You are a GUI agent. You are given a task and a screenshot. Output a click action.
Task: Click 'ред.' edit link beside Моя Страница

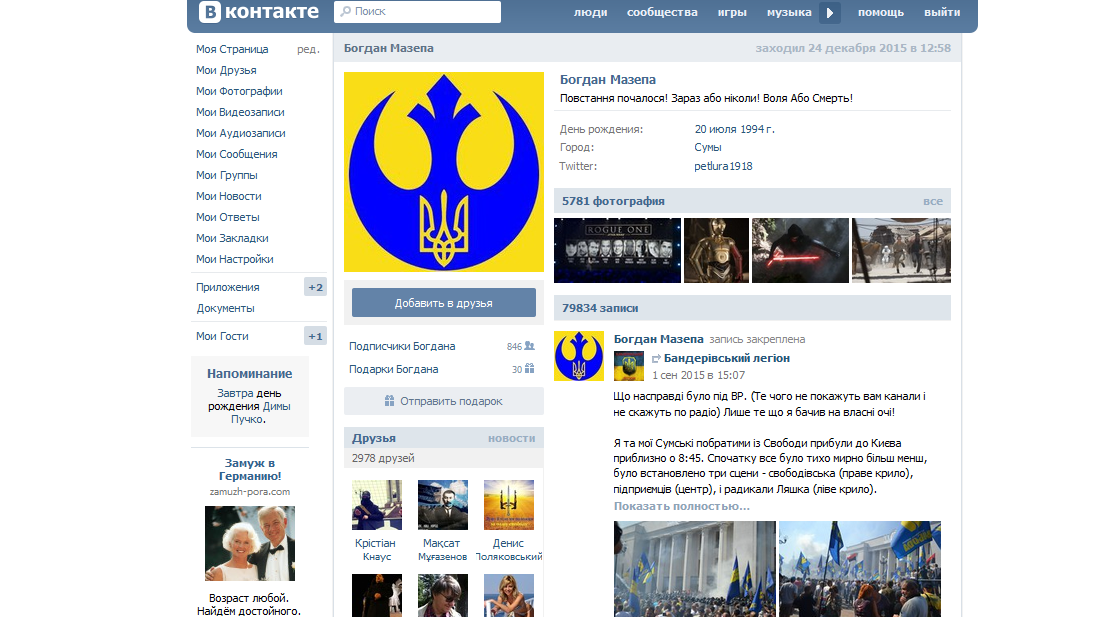pos(308,49)
